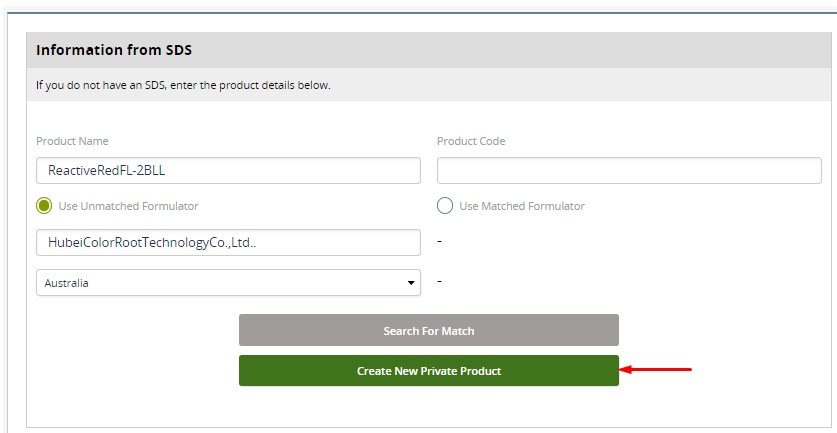This screenshot has width=837, height=433.
Task: Click the Product Name field label
Action: (x=72, y=141)
